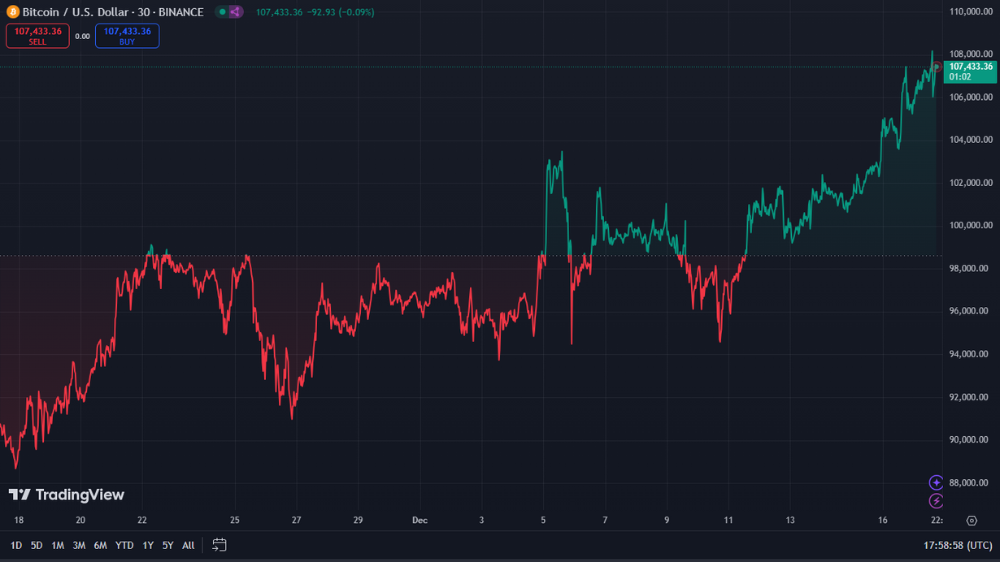Click the price line's last-value marker dot
This screenshot has width=1000, height=562.
[937, 66]
